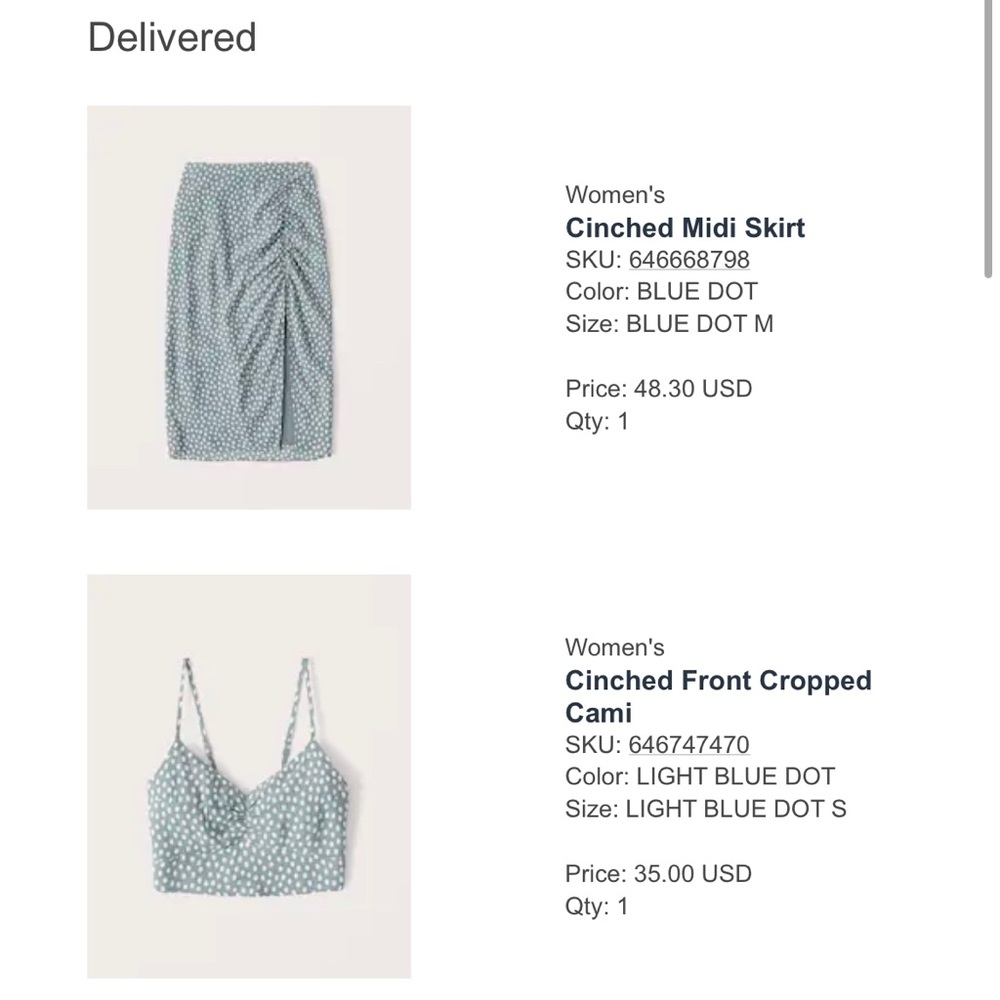Click the Women's label above the cami listing
Viewport: 1000px width, 1000px height.
(615, 647)
